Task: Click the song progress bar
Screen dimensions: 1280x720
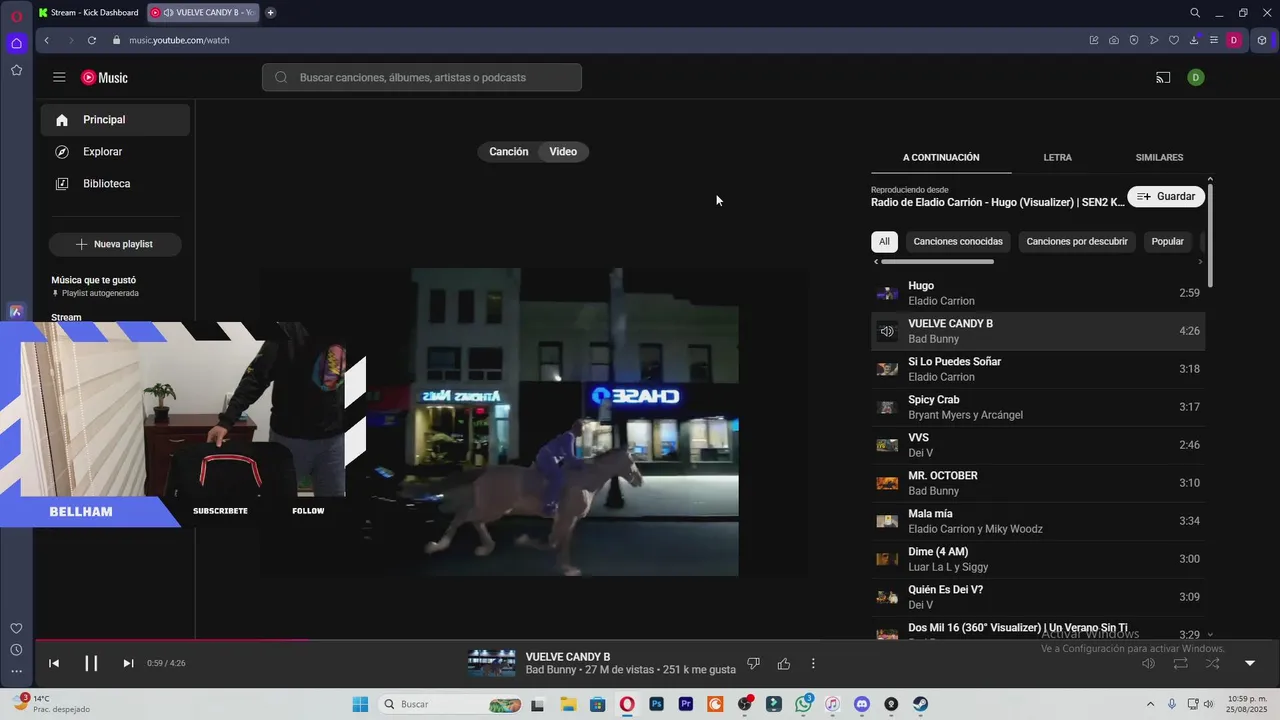Action: point(656,640)
